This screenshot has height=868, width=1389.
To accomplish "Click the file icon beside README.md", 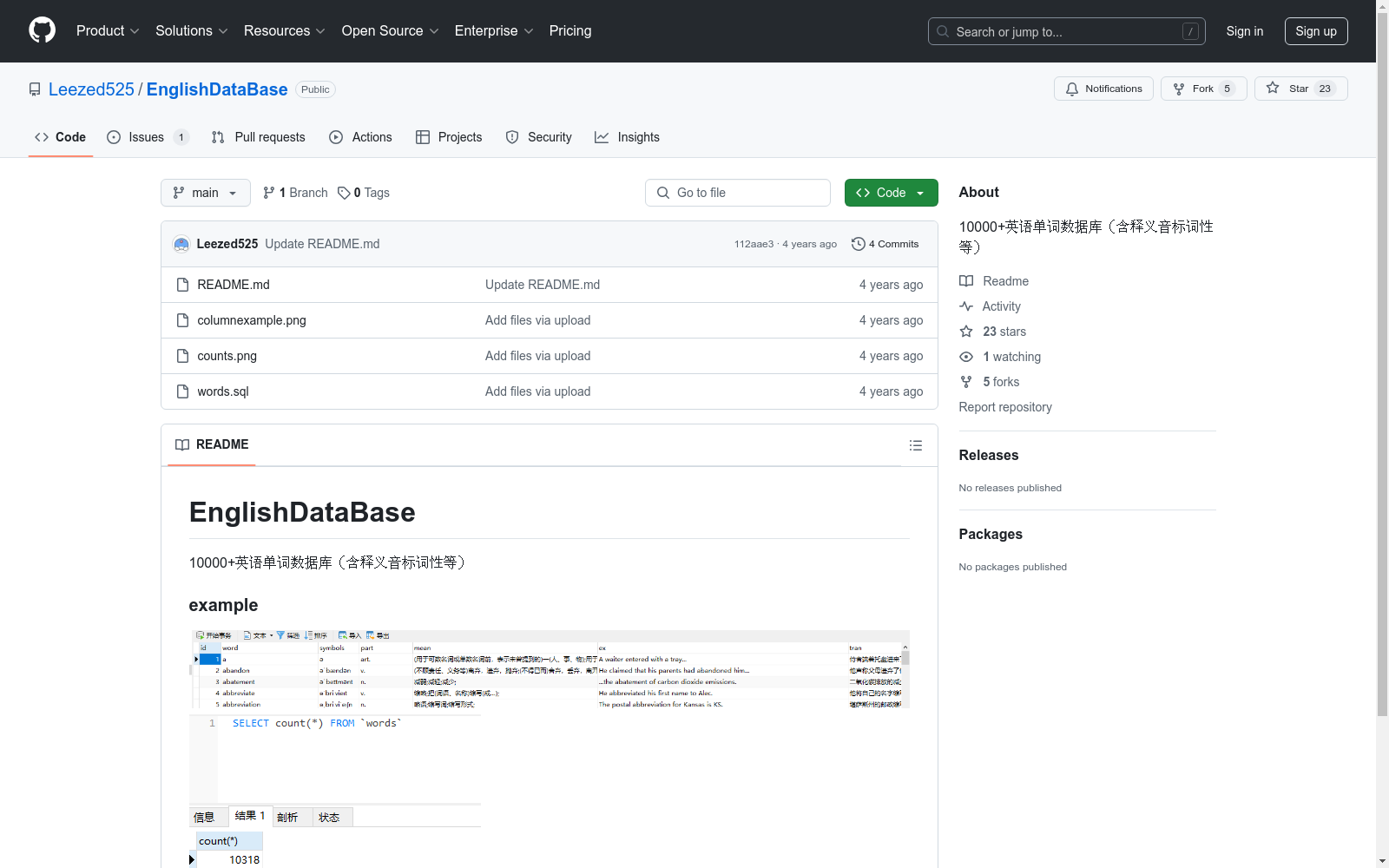I will (182, 285).
